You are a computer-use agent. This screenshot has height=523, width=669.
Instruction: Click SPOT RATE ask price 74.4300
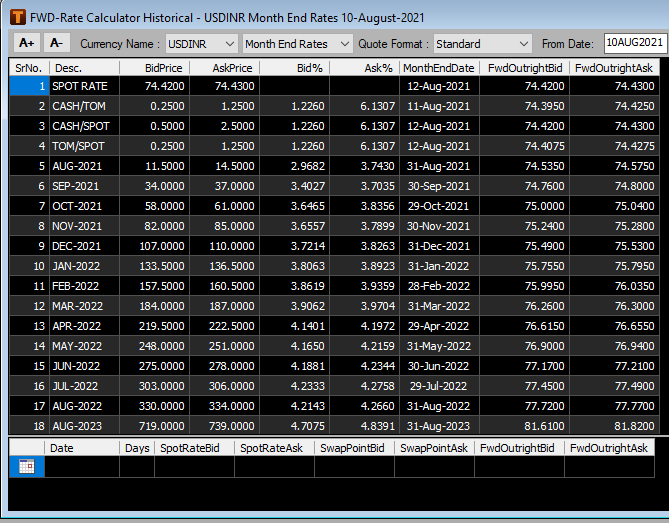coord(225,86)
